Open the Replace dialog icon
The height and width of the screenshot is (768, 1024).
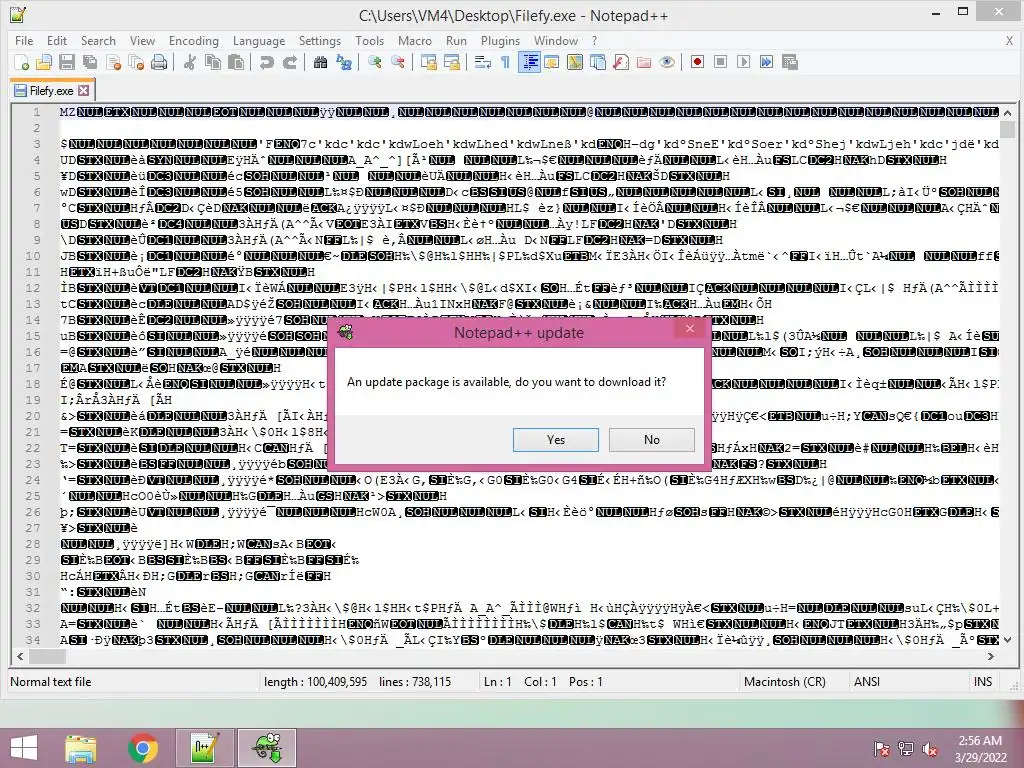pos(344,62)
